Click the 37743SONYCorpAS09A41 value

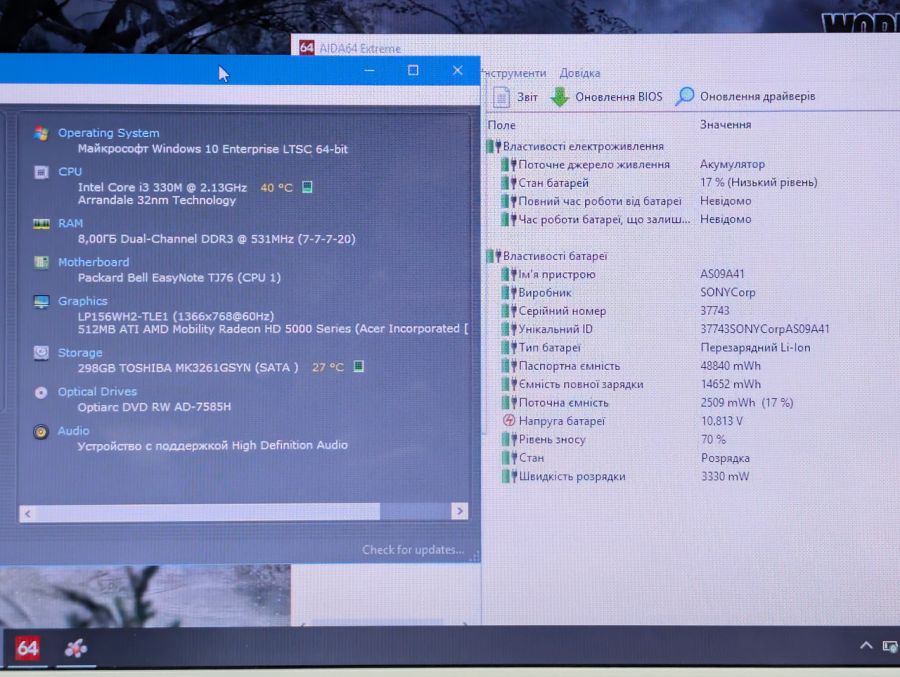click(x=765, y=328)
